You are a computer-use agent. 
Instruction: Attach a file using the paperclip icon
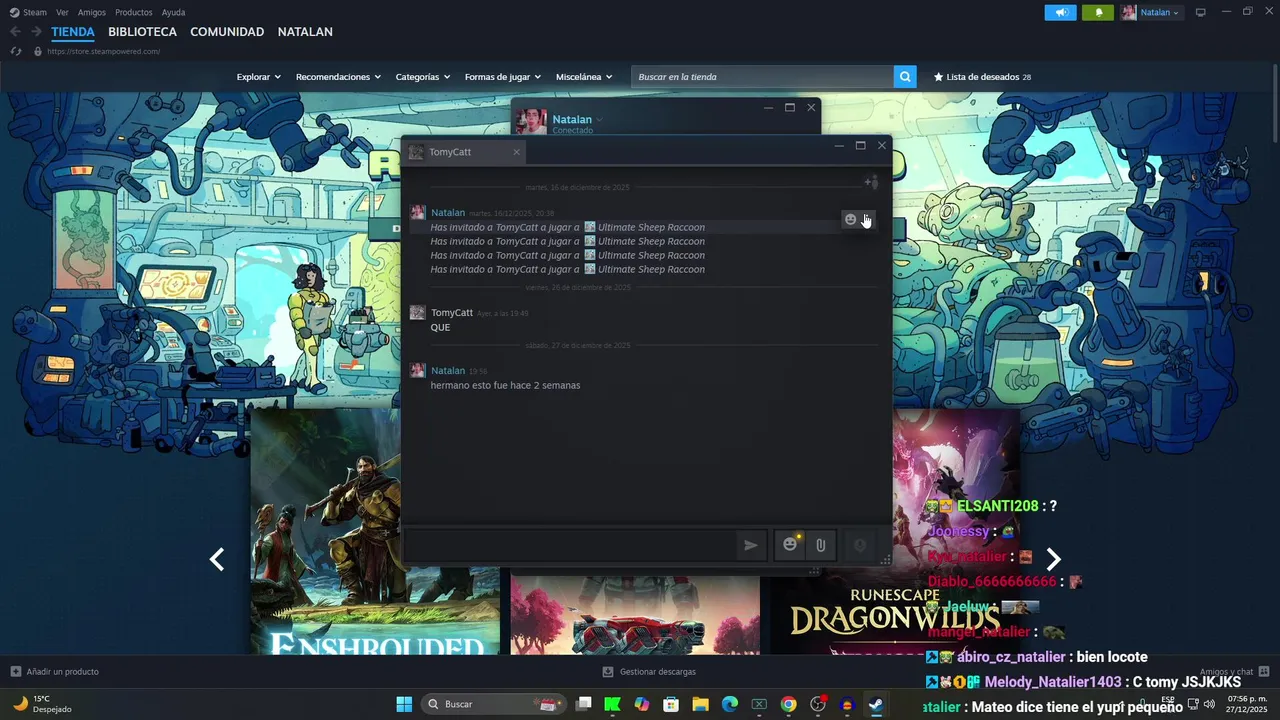tap(820, 545)
